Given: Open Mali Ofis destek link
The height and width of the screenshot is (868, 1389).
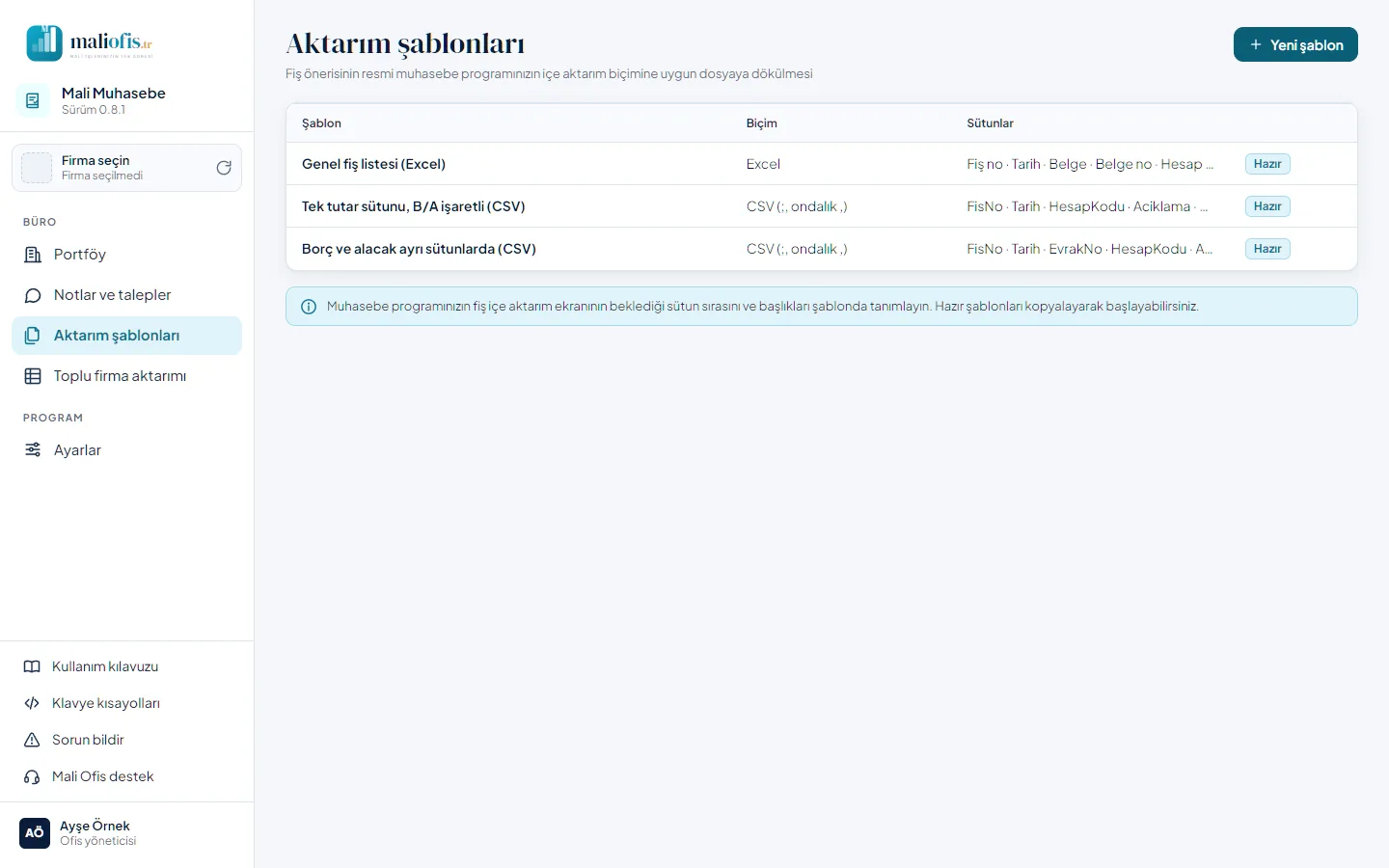Looking at the screenshot, I should coord(126,776).
